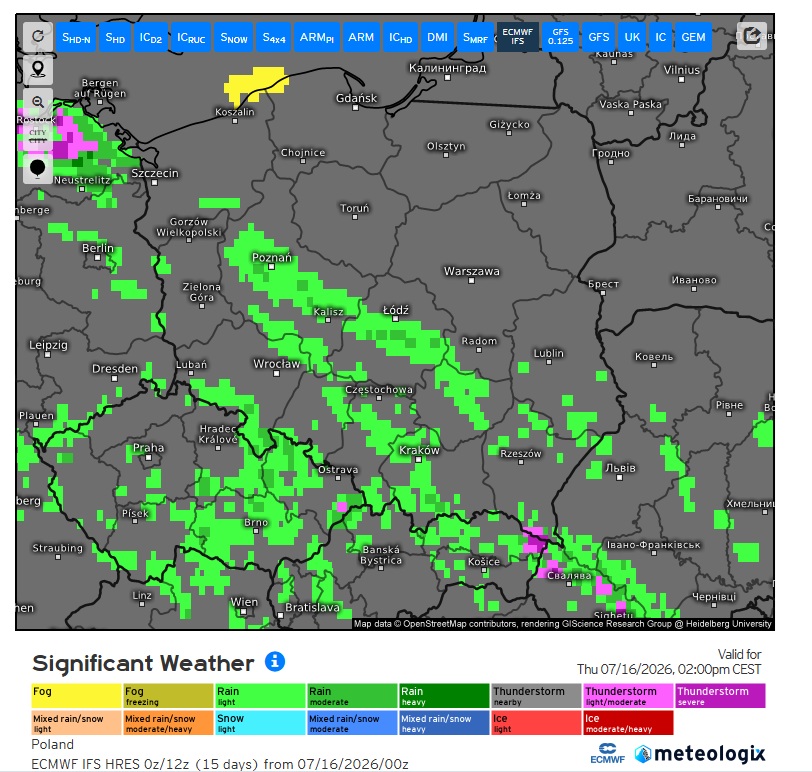
Task: Choose the SNOW model button
Action: 234,37
